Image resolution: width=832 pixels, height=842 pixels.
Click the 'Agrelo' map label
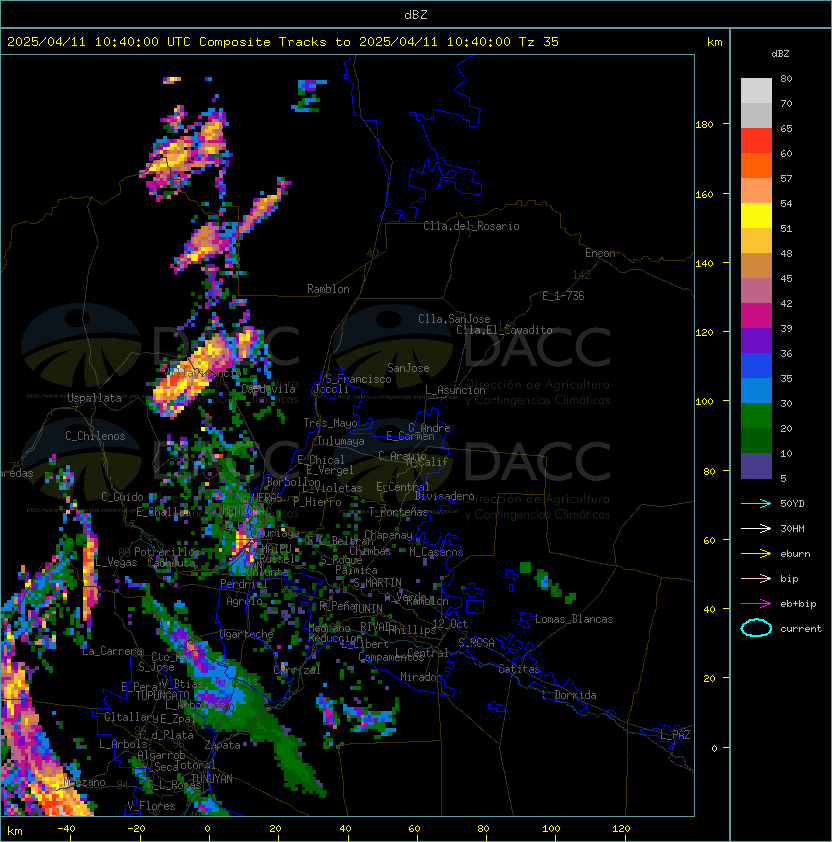244,601
